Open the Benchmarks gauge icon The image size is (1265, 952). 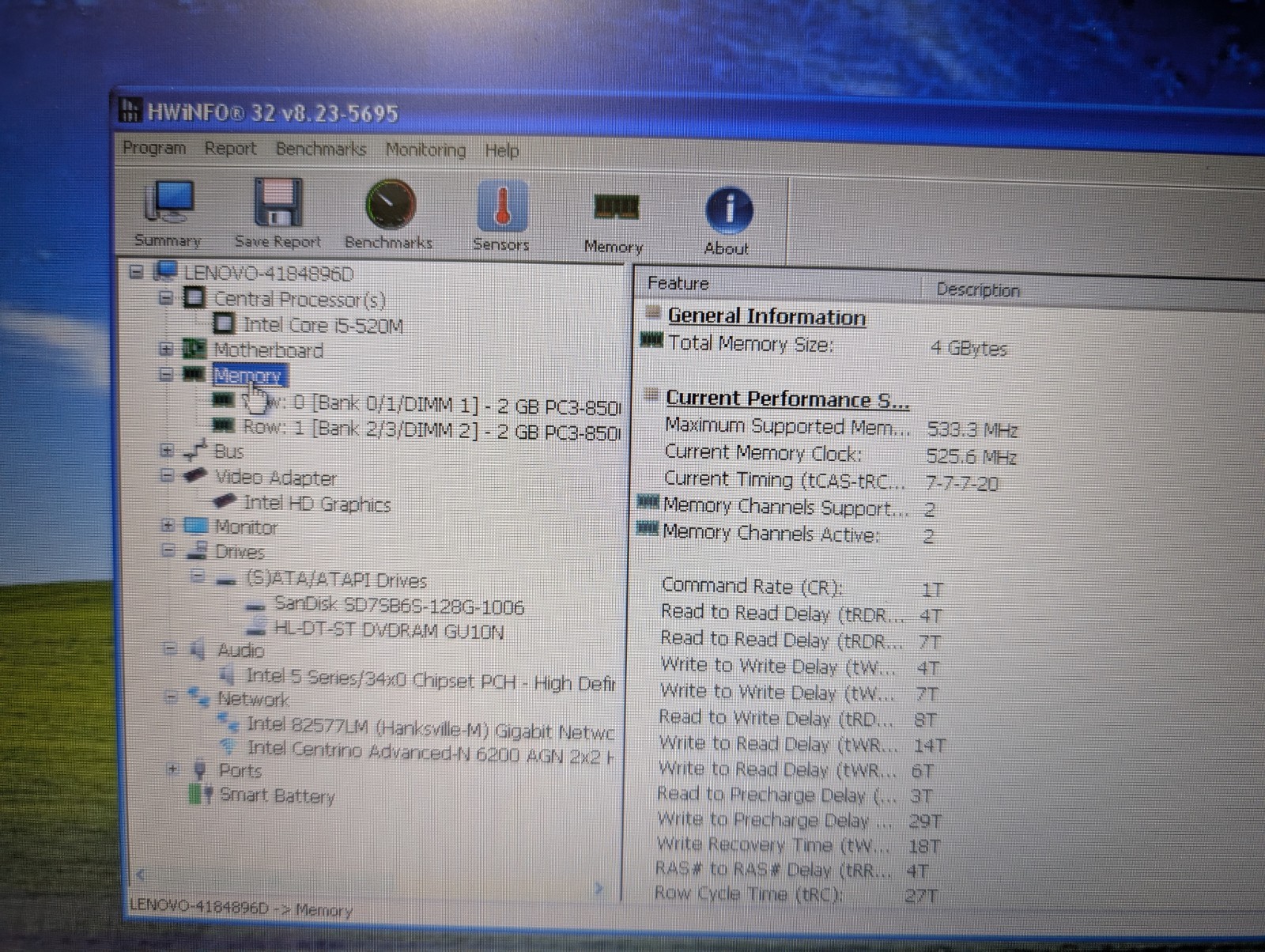click(390, 204)
